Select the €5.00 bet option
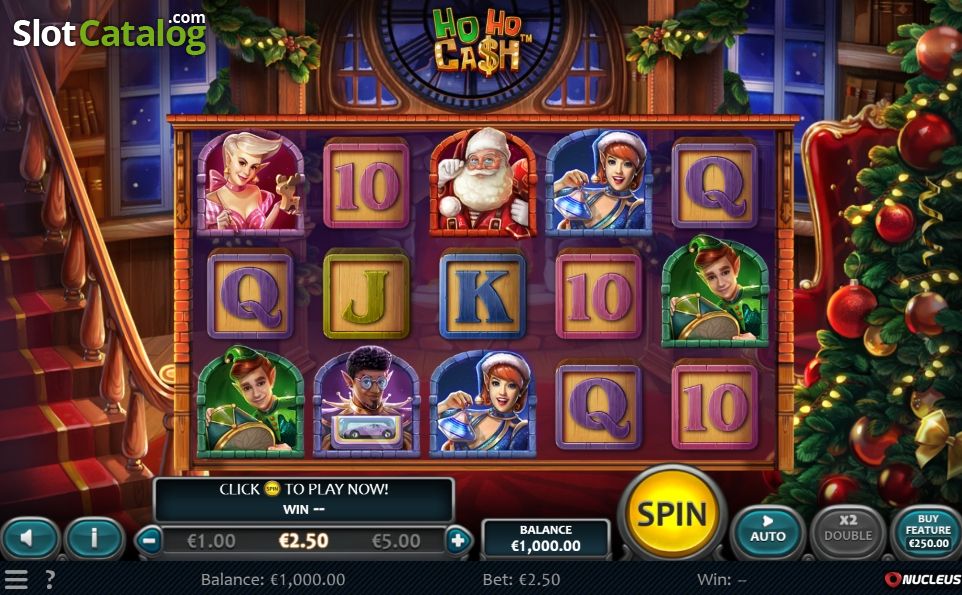Viewport: 962px width, 595px height. coord(396,541)
